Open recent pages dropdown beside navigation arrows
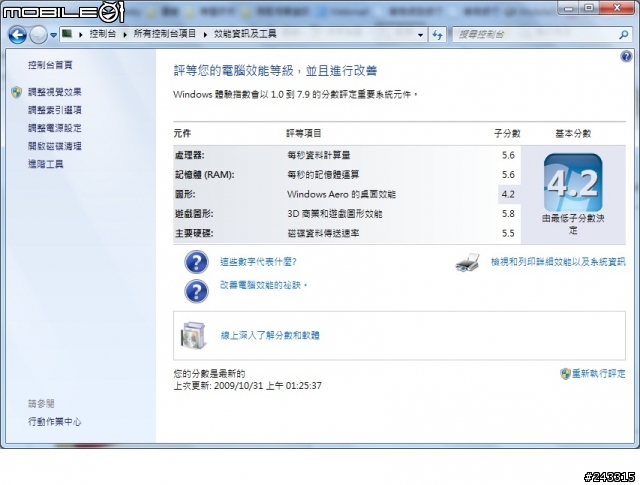Viewport: 640px width, 485px height. pyautogui.click(x=53, y=35)
